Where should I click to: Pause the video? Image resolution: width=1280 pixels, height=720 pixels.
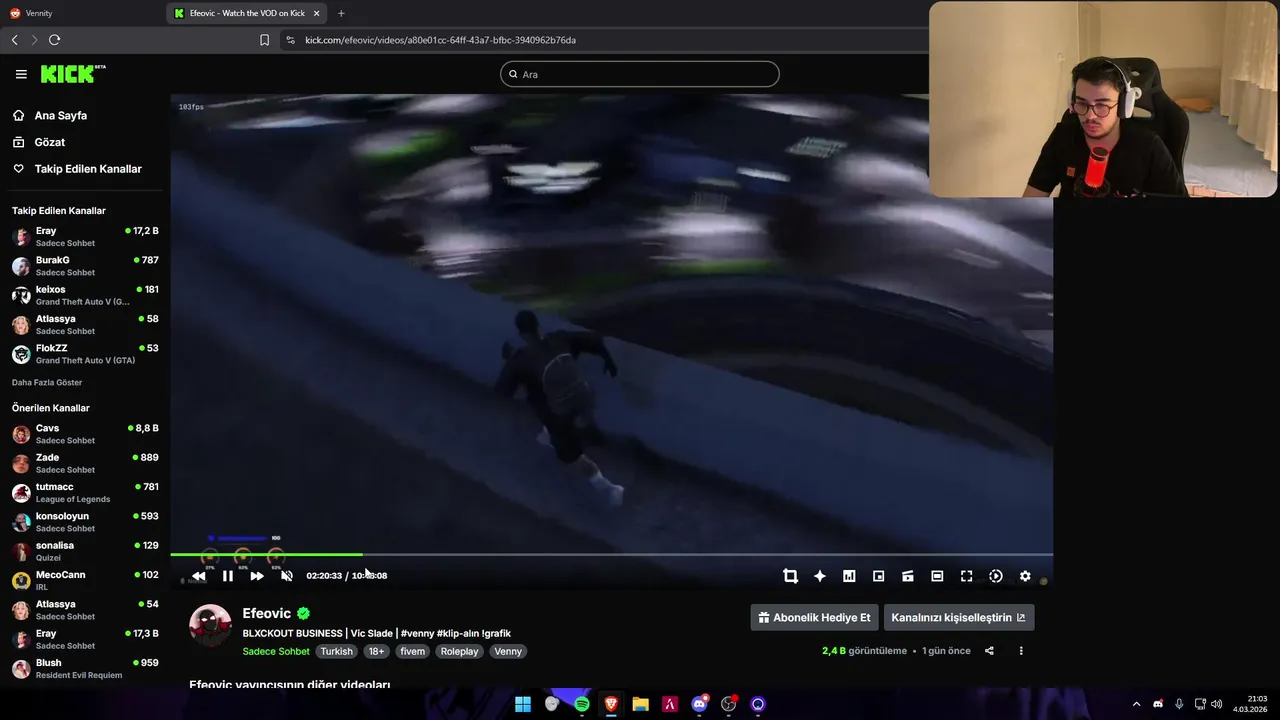point(228,576)
